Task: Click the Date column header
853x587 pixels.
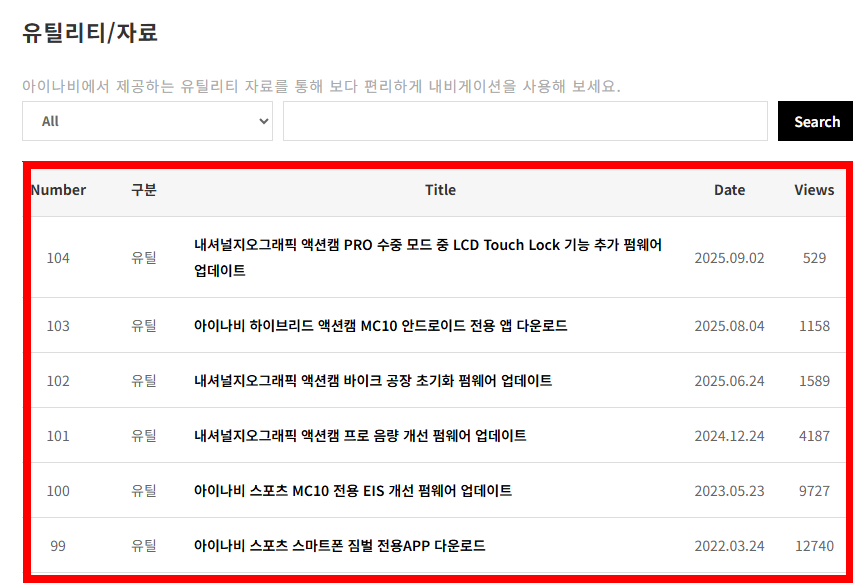Action: tap(729, 189)
